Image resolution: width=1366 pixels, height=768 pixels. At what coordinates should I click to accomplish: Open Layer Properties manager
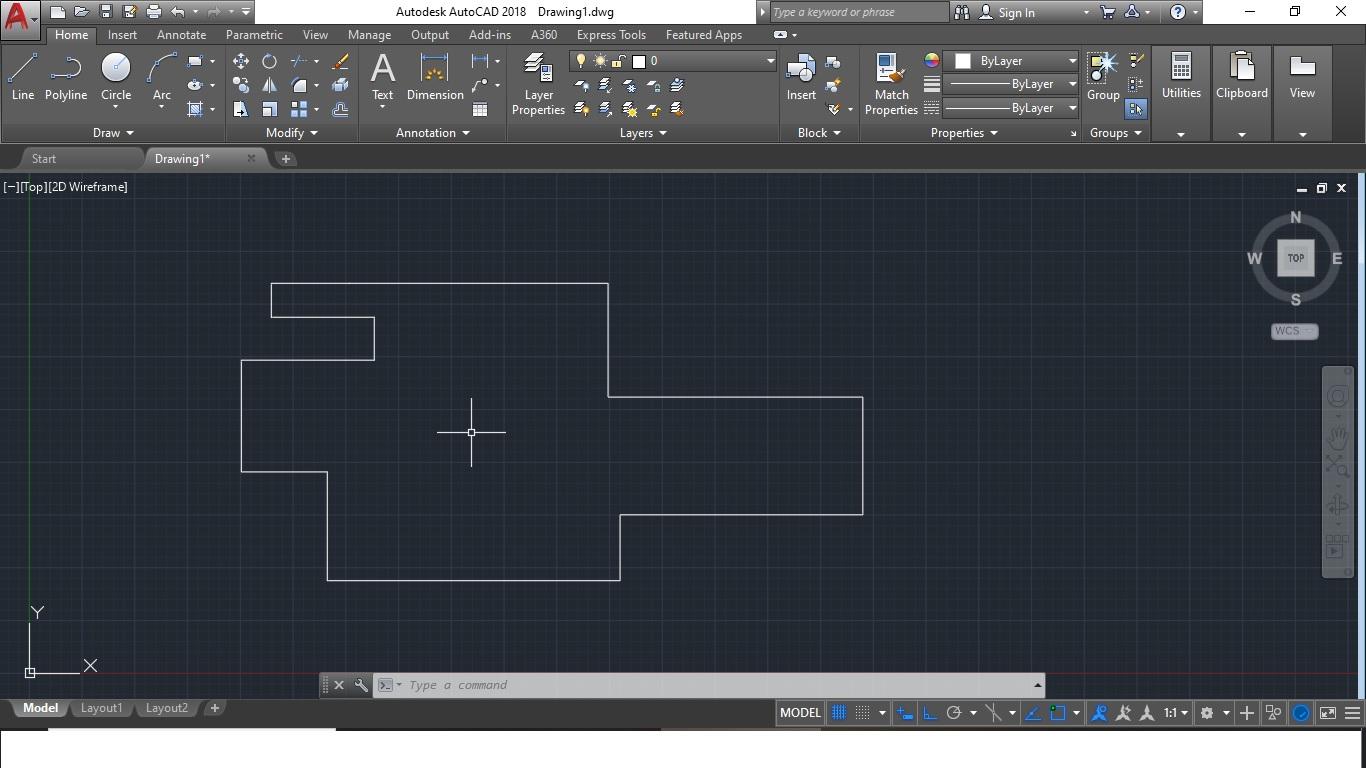(538, 85)
